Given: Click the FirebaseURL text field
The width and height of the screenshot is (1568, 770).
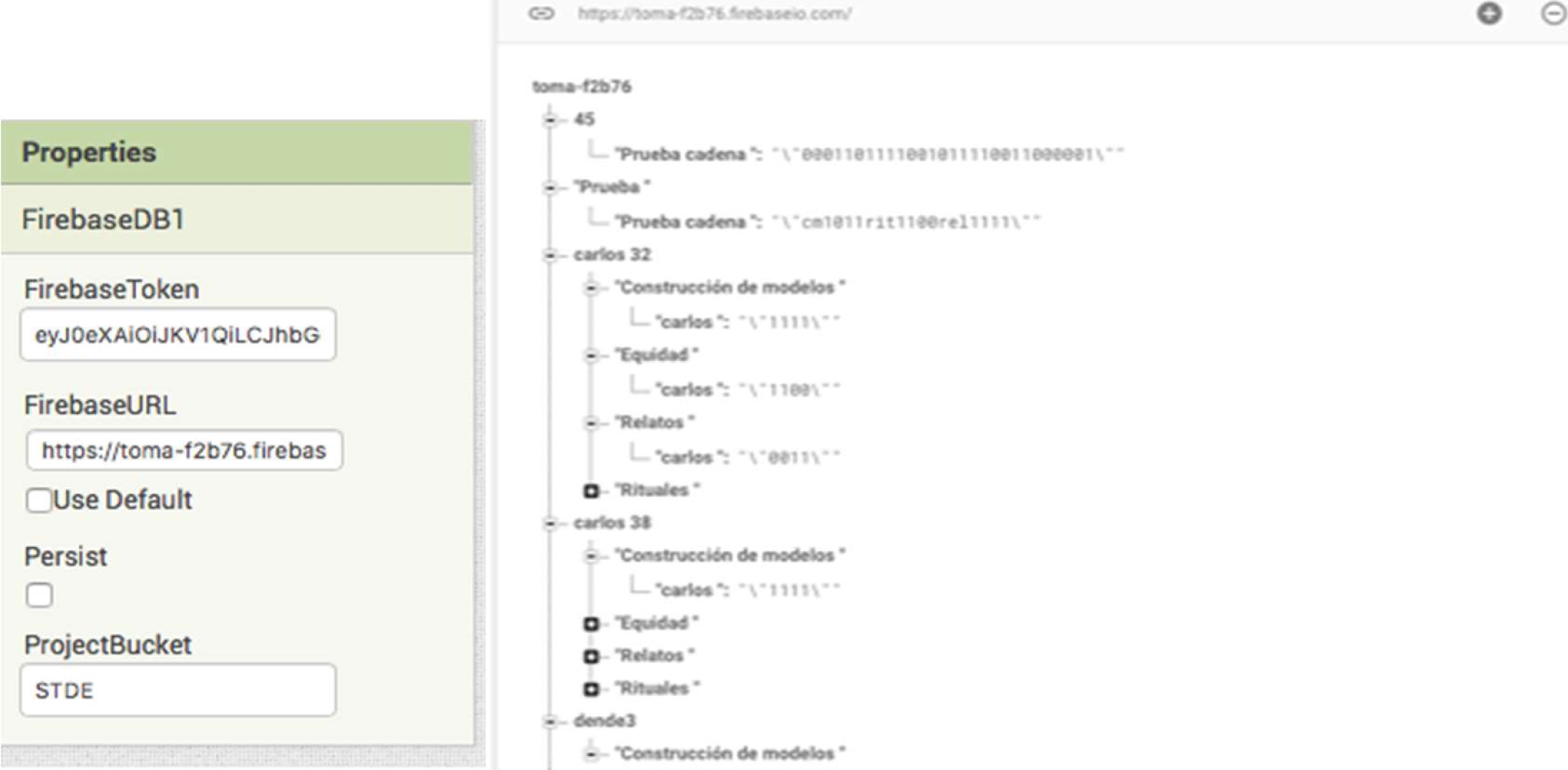Looking at the screenshot, I should tap(184, 450).
